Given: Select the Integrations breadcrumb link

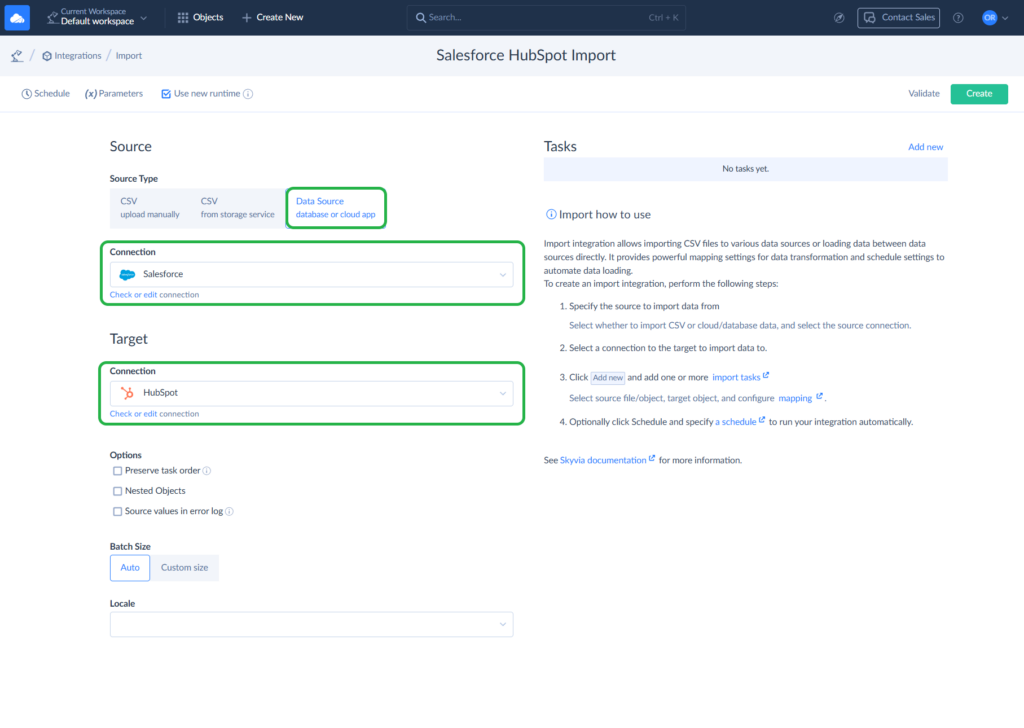Looking at the screenshot, I should (x=71, y=55).
